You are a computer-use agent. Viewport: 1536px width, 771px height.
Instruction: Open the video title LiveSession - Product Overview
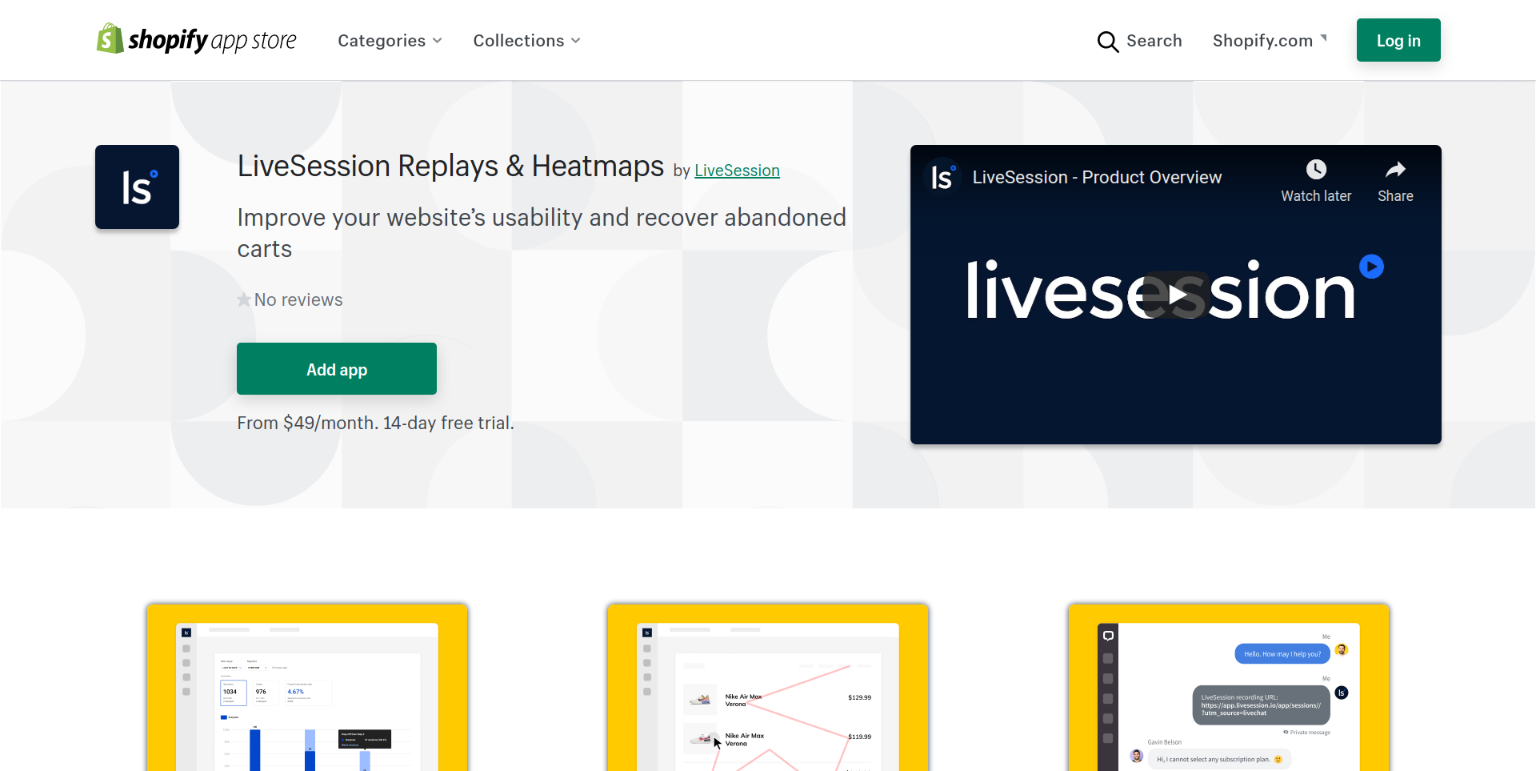point(1097,177)
